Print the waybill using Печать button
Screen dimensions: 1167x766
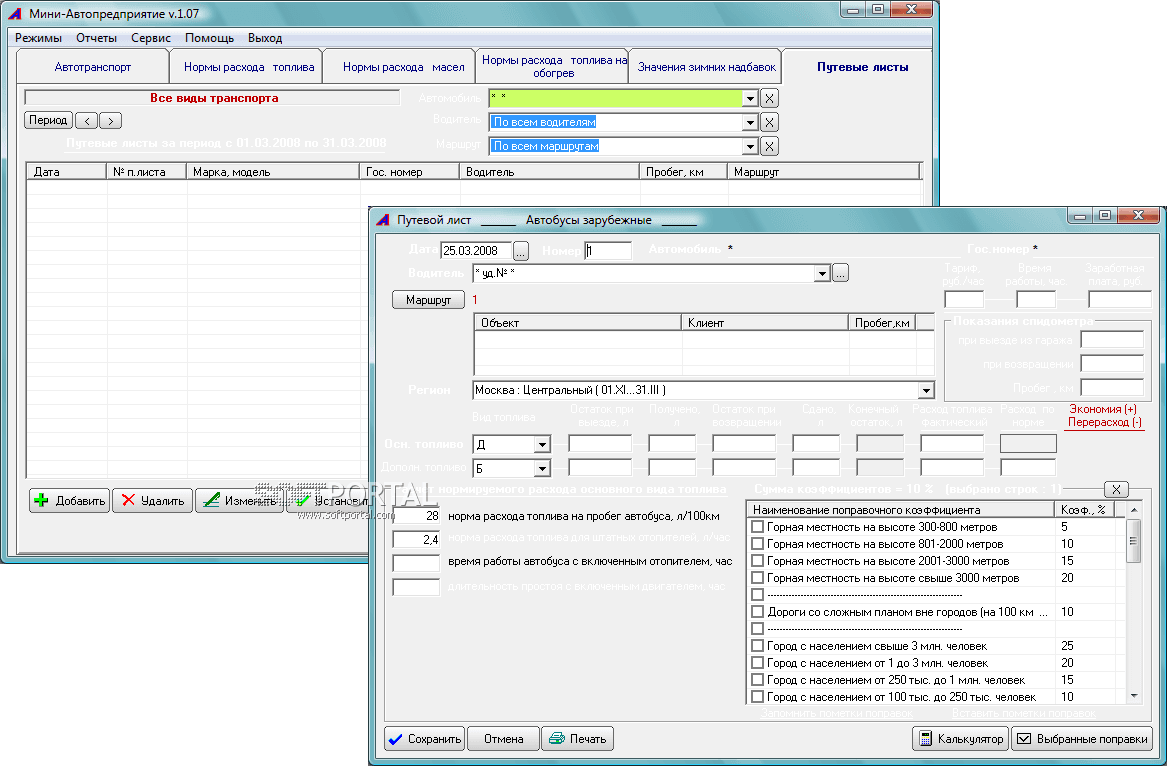tap(578, 738)
